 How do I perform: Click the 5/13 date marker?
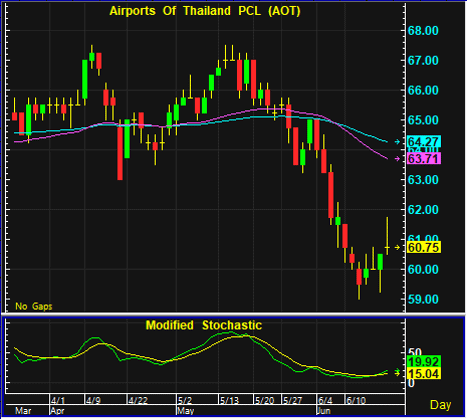coord(229,400)
